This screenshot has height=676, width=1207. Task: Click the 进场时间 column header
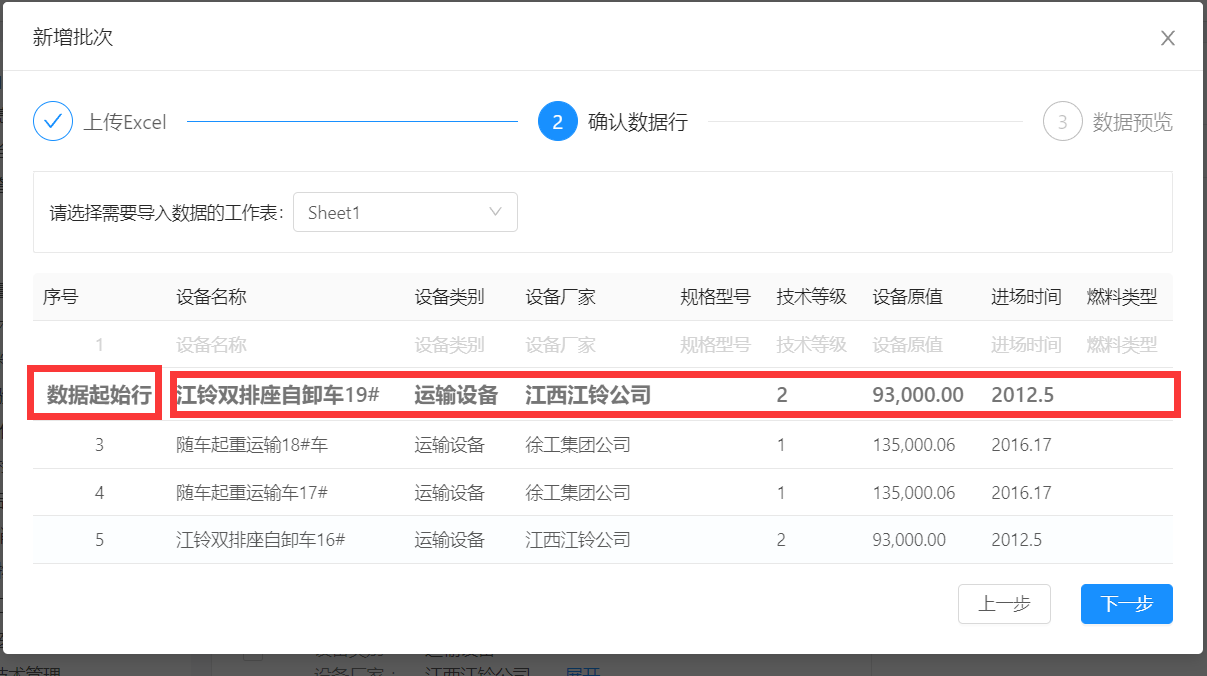(1026, 297)
